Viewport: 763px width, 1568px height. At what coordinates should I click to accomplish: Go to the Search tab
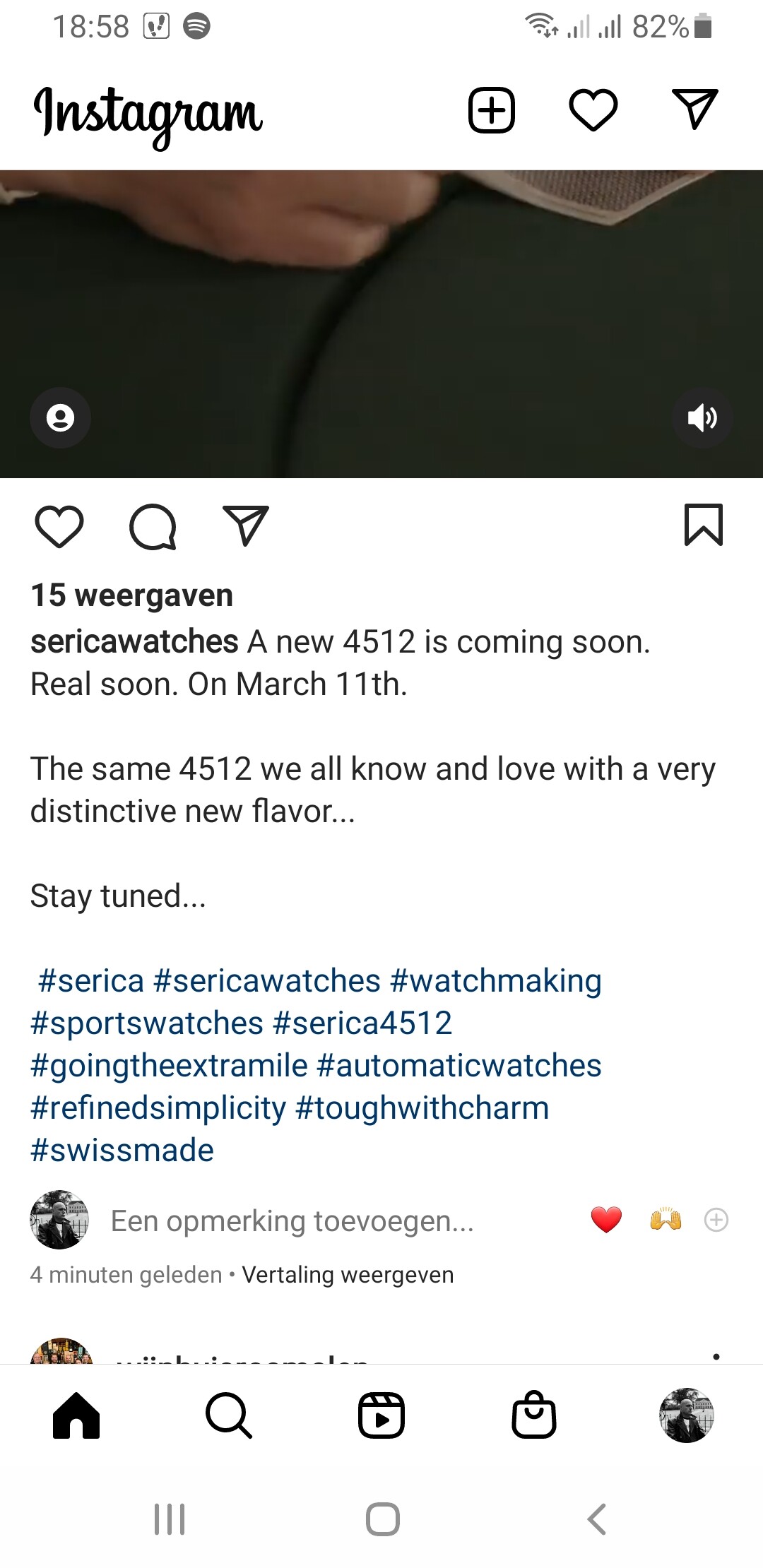229,1415
